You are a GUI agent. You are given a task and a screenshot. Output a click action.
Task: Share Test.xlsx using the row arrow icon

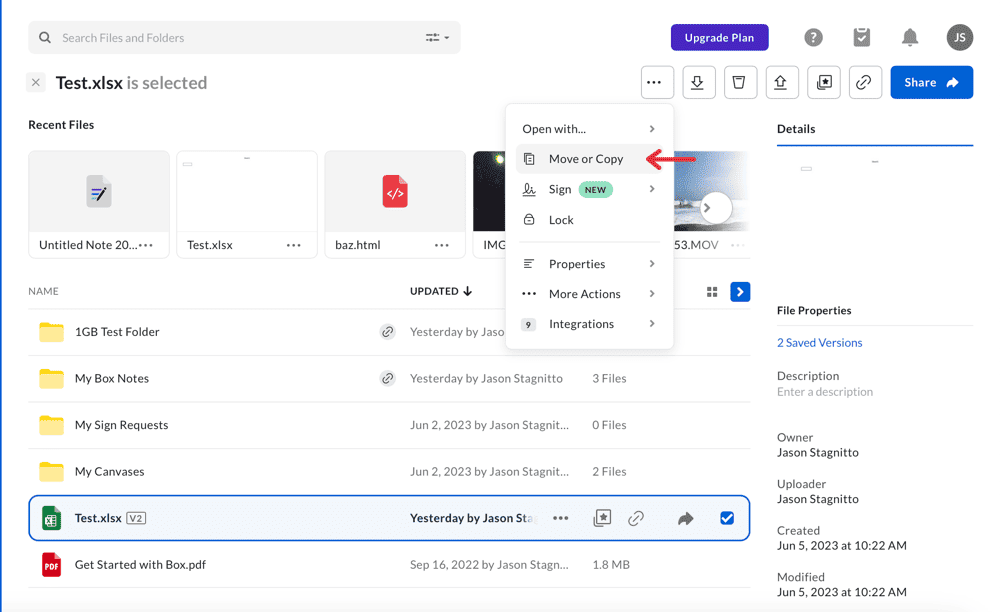pyautogui.click(x=686, y=518)
